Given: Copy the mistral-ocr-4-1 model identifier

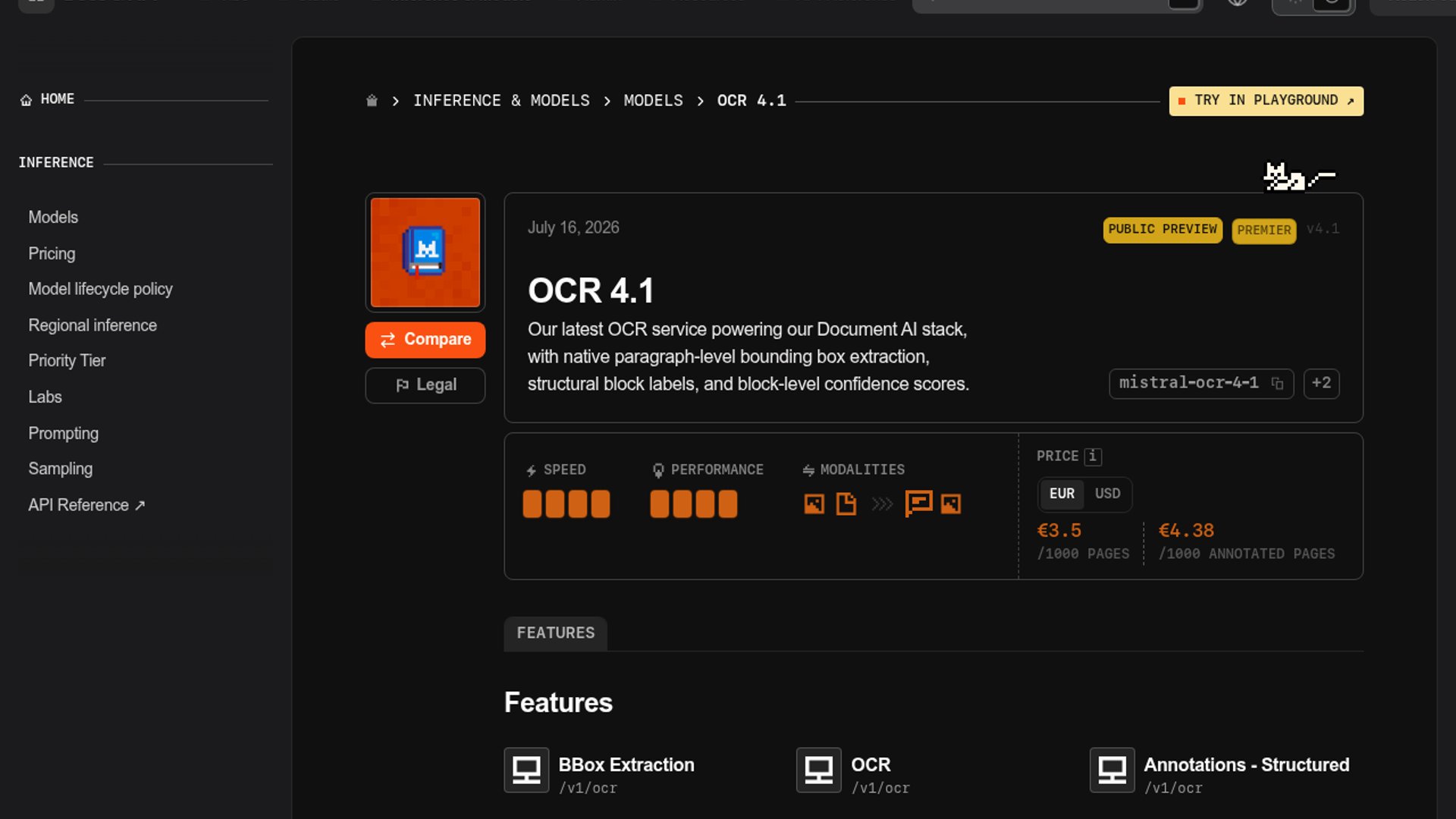Looking at the screenshot, I should [1277, 384].
